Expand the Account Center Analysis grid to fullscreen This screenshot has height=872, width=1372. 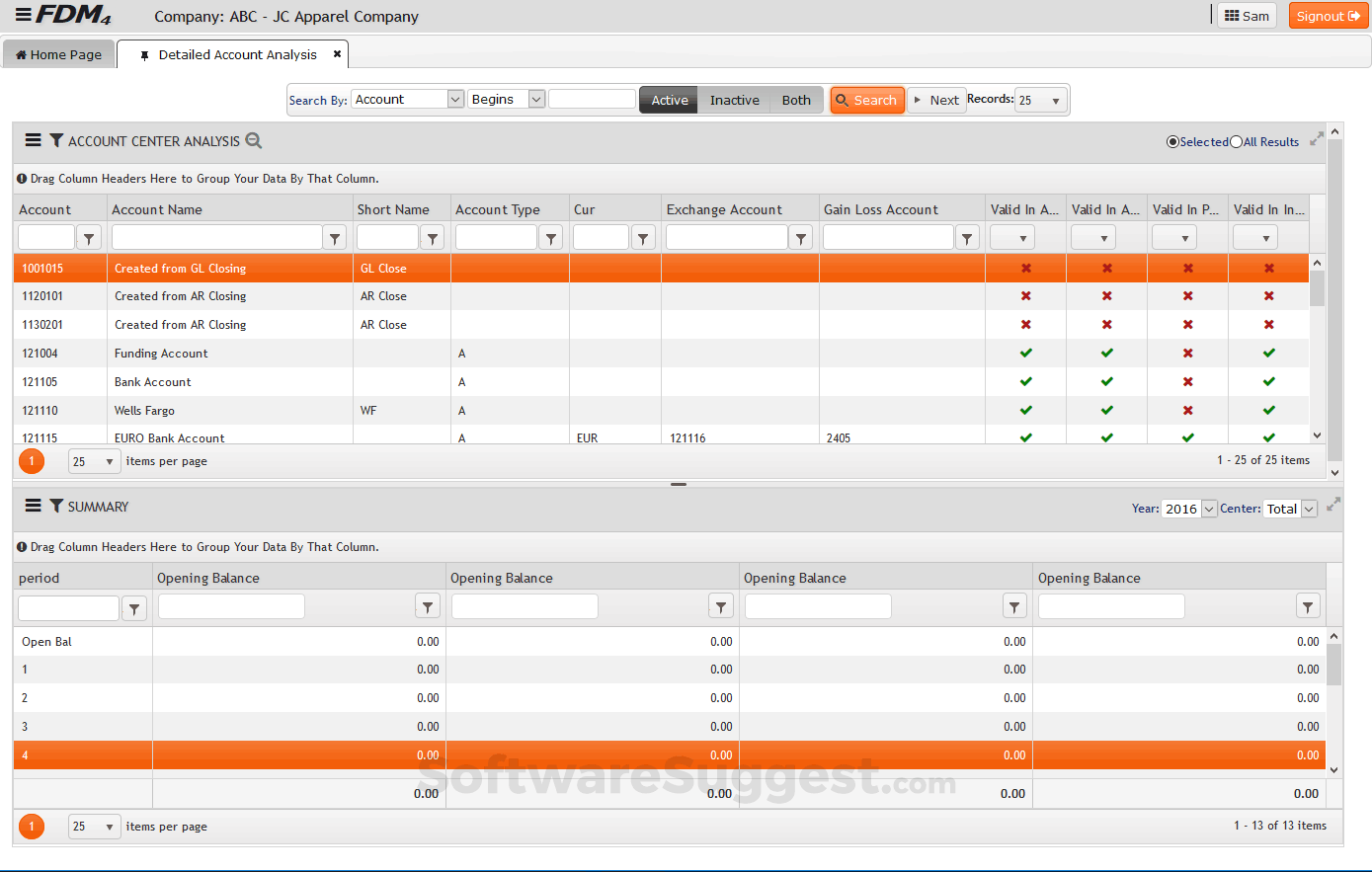(1317, 139)
